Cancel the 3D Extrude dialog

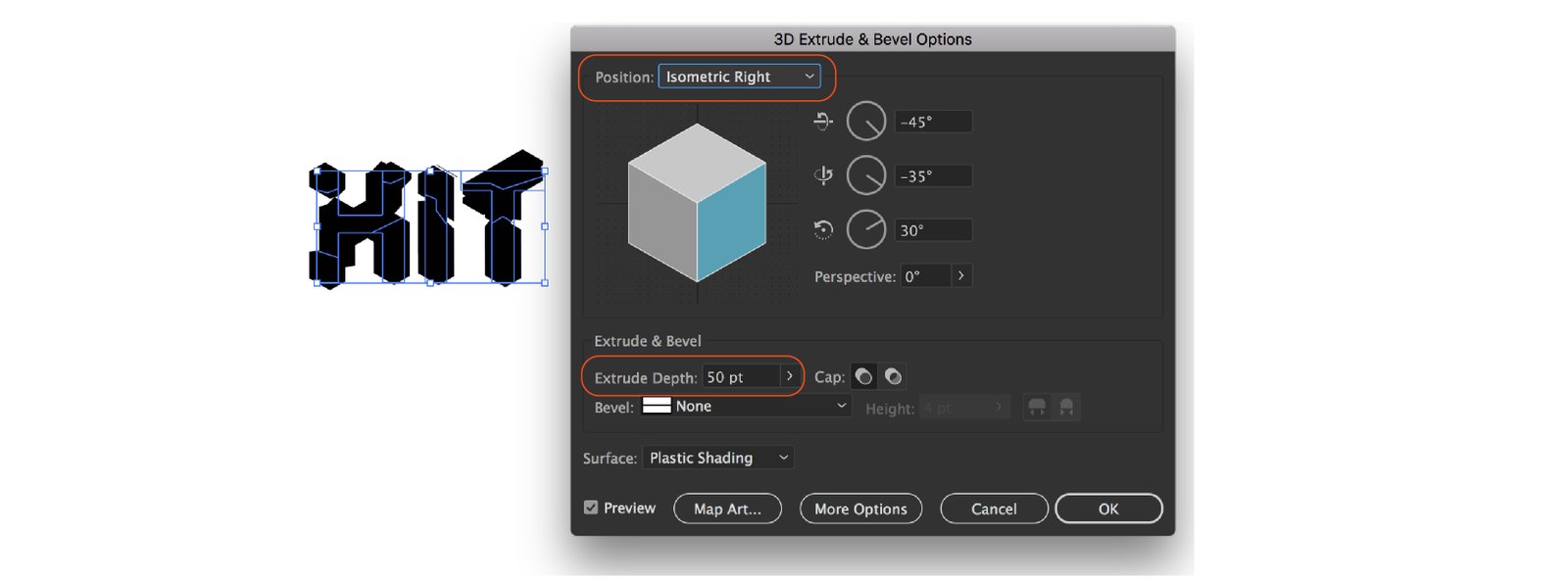994,509
